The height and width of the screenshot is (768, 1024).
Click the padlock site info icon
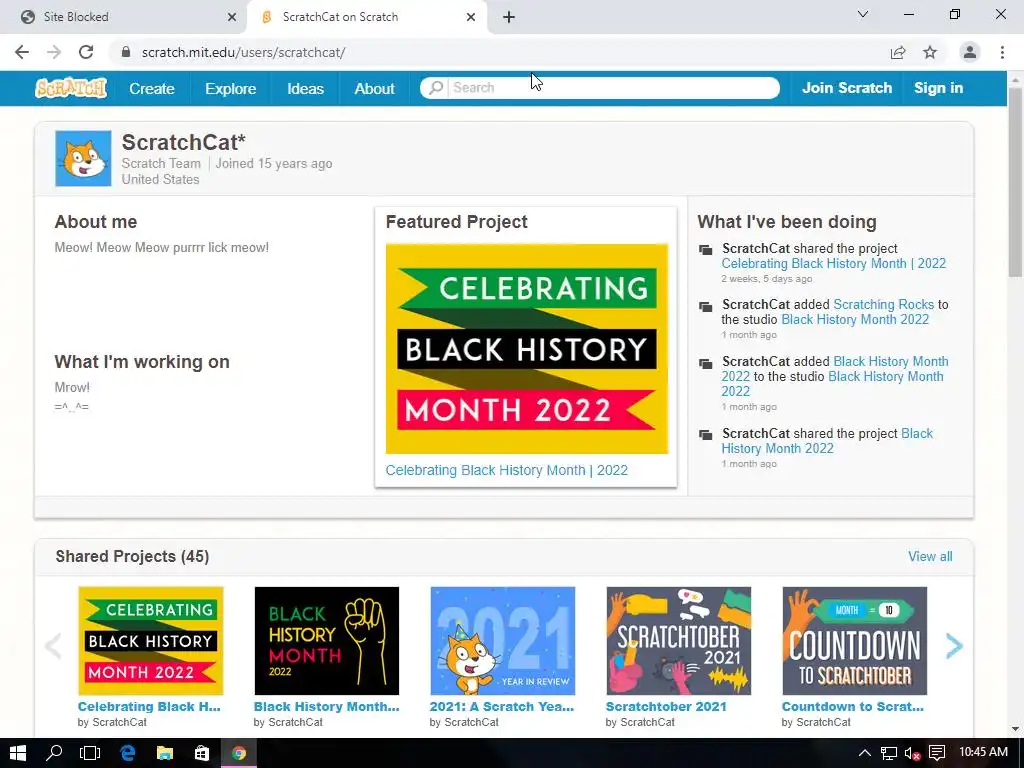[126, 52]
